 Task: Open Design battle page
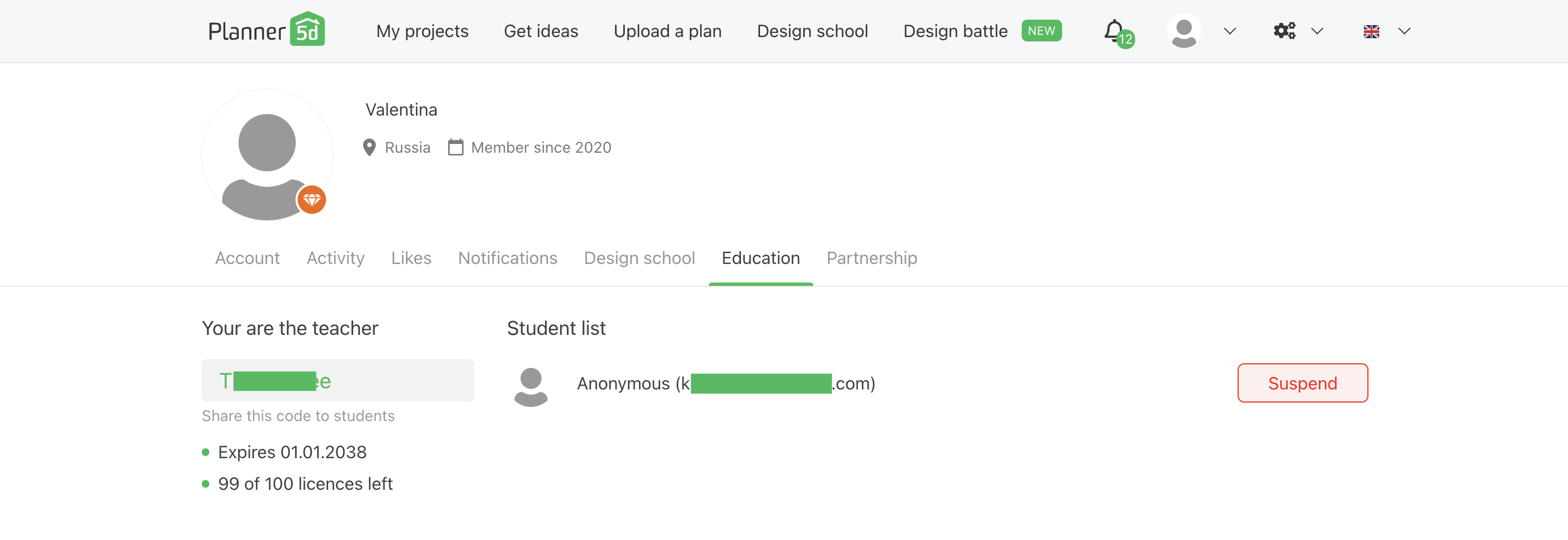(x=955, y=31)
